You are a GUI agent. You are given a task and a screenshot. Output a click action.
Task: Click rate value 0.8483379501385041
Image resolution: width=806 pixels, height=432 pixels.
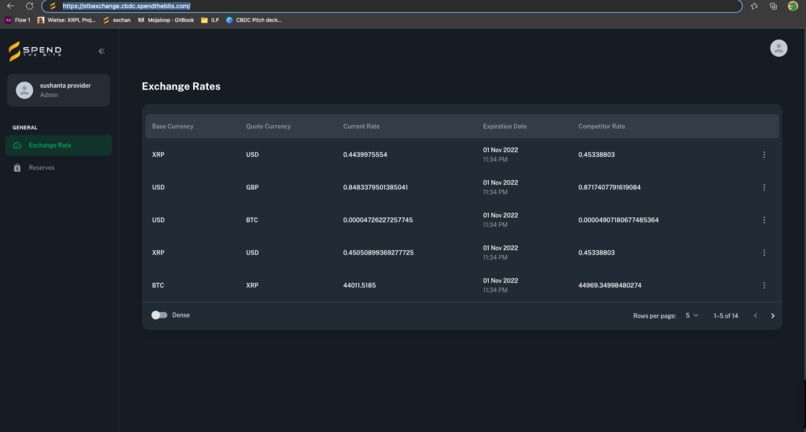click(375, 187)
